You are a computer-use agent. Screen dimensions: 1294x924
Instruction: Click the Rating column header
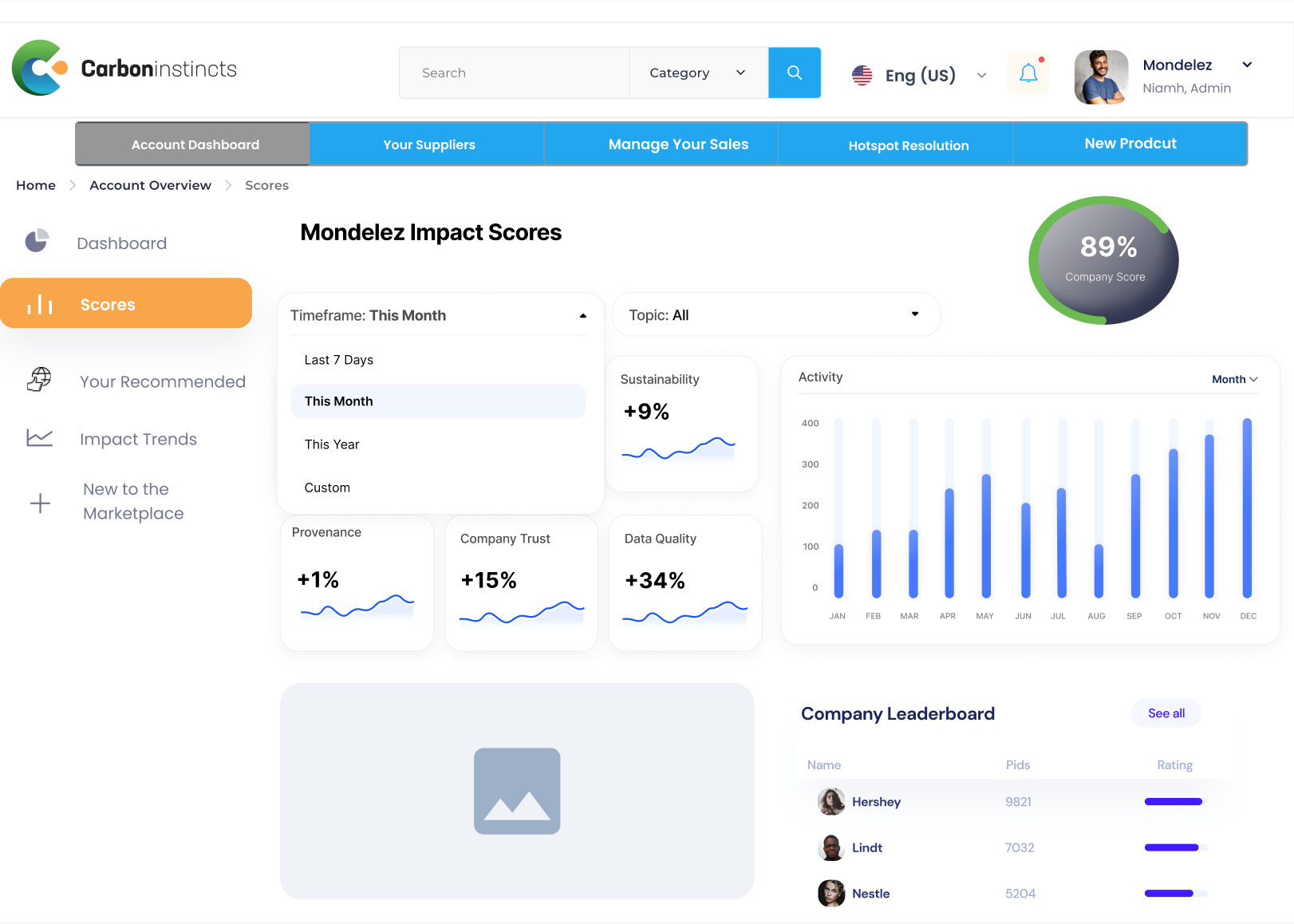(x=1174, y=765)
